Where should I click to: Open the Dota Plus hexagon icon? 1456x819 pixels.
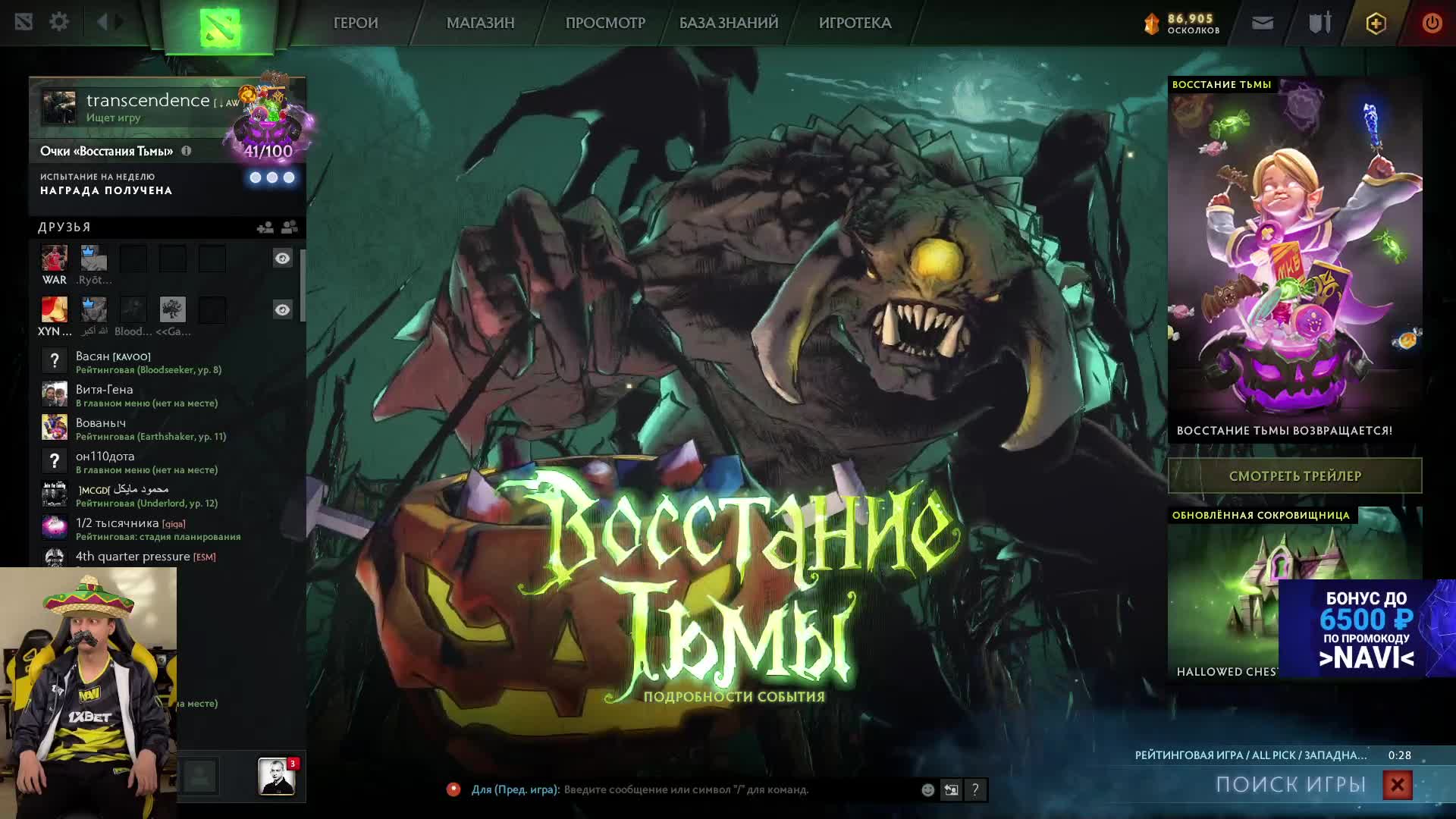pyautogui.click(x=1376, y=23)
